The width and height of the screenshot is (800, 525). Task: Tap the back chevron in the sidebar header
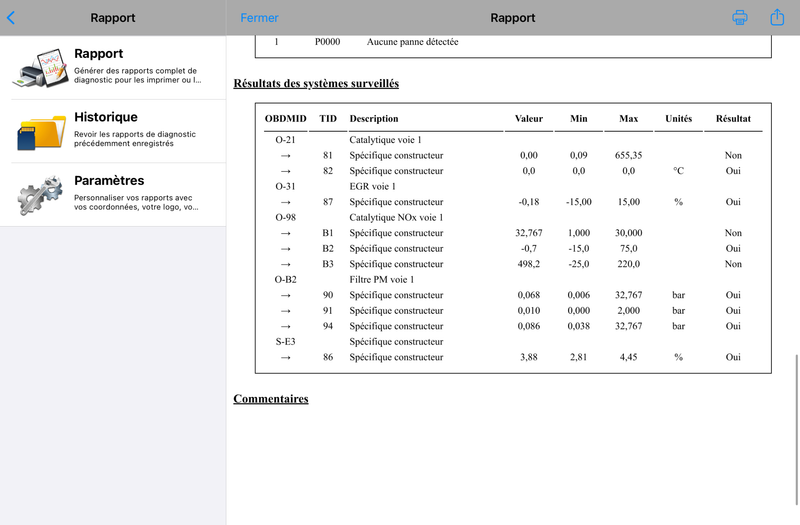[11, 18]
